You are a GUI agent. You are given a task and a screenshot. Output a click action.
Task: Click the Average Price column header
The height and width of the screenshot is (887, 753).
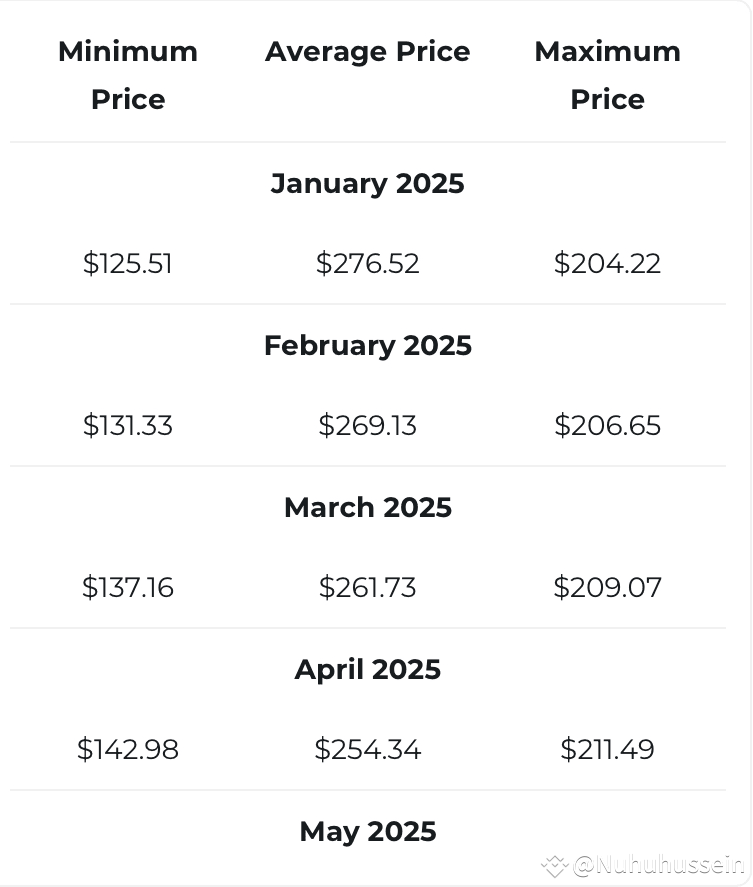[x=368, y=52]
